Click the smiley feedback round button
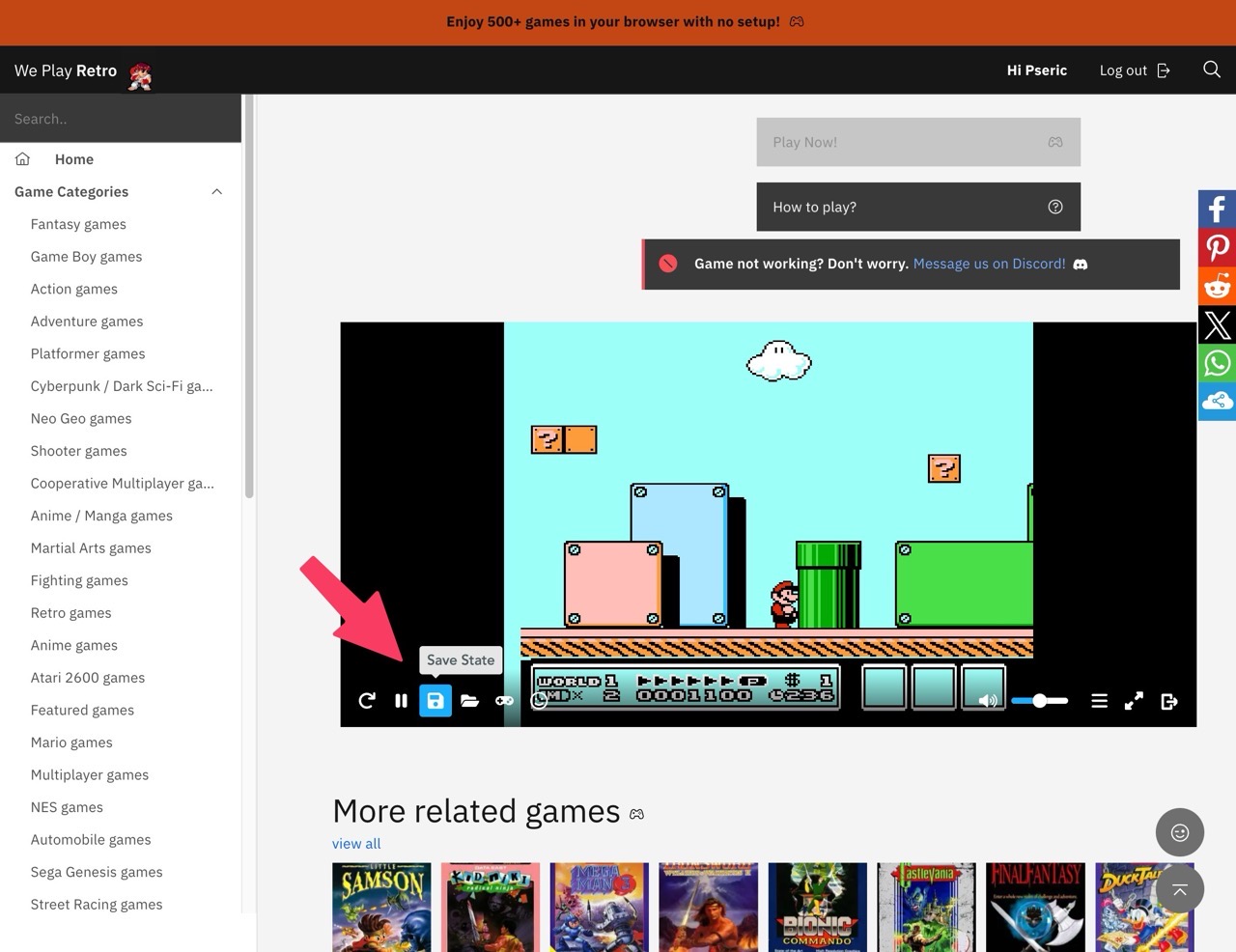Image resolution: width=1236 pixels, height=952 pixels. tap(1180, 832)
